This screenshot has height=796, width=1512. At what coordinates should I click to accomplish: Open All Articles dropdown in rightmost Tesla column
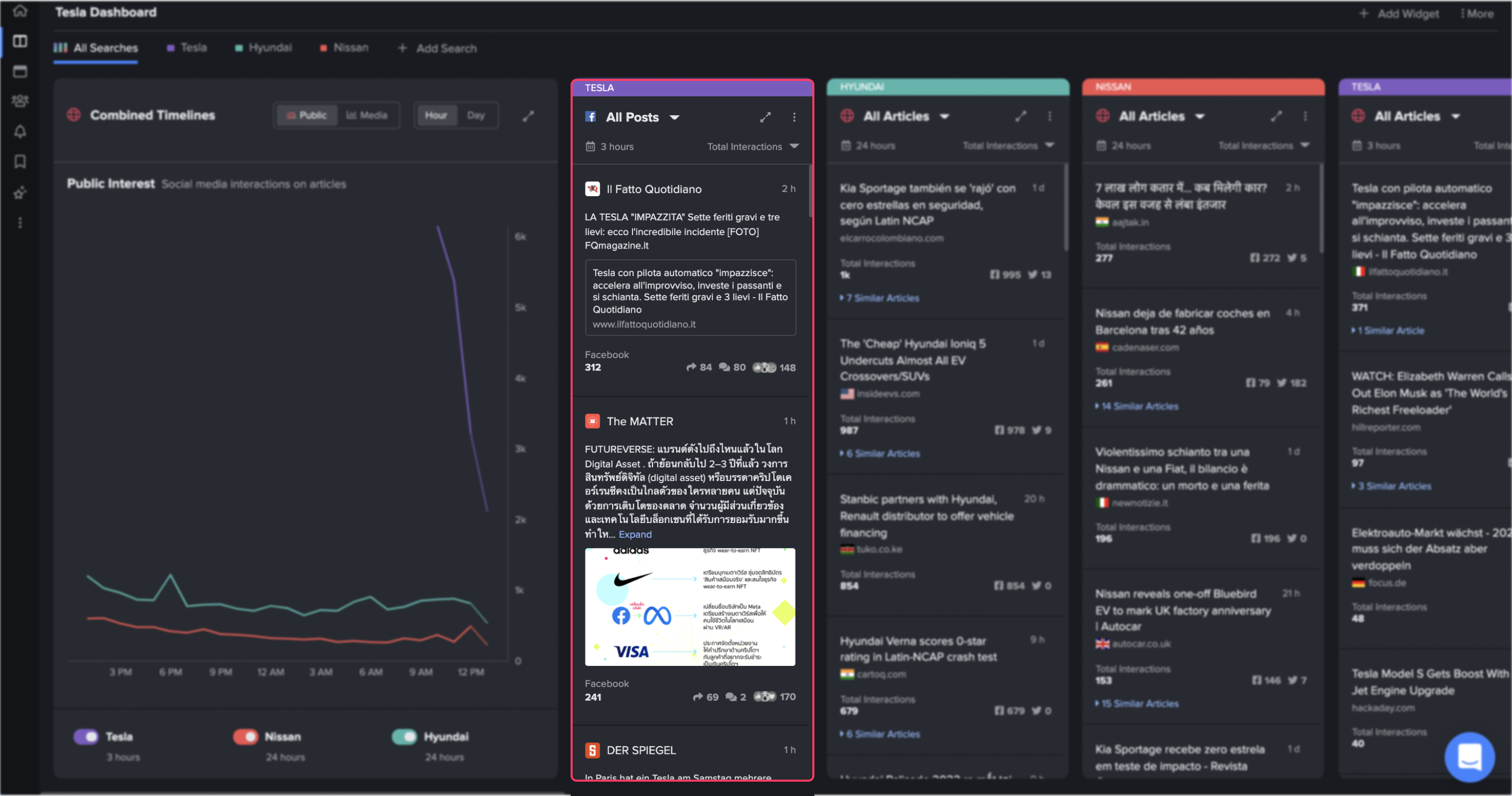pos(1417,116)
